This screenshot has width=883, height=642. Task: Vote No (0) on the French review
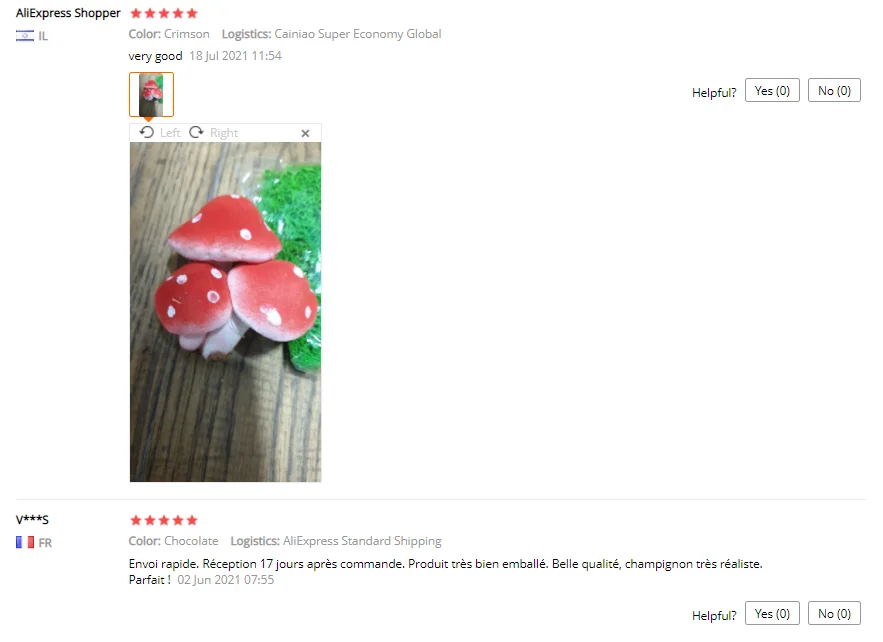point(834,613)
